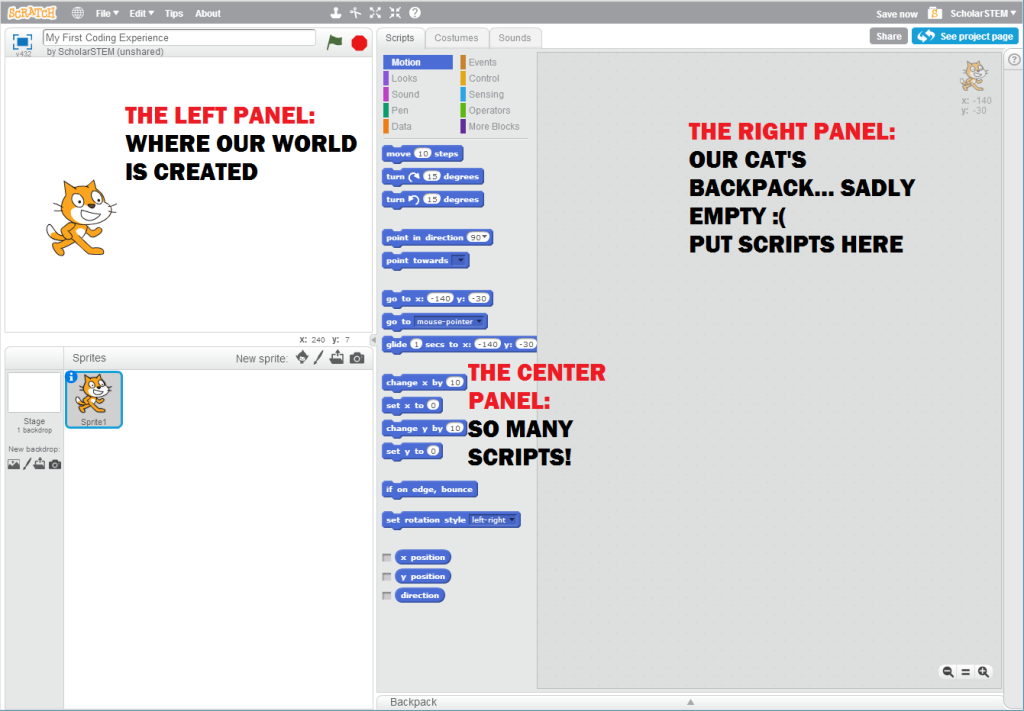Open Sprite1 info button
The width and height of the screenshot is (1024, 711).
72,377
